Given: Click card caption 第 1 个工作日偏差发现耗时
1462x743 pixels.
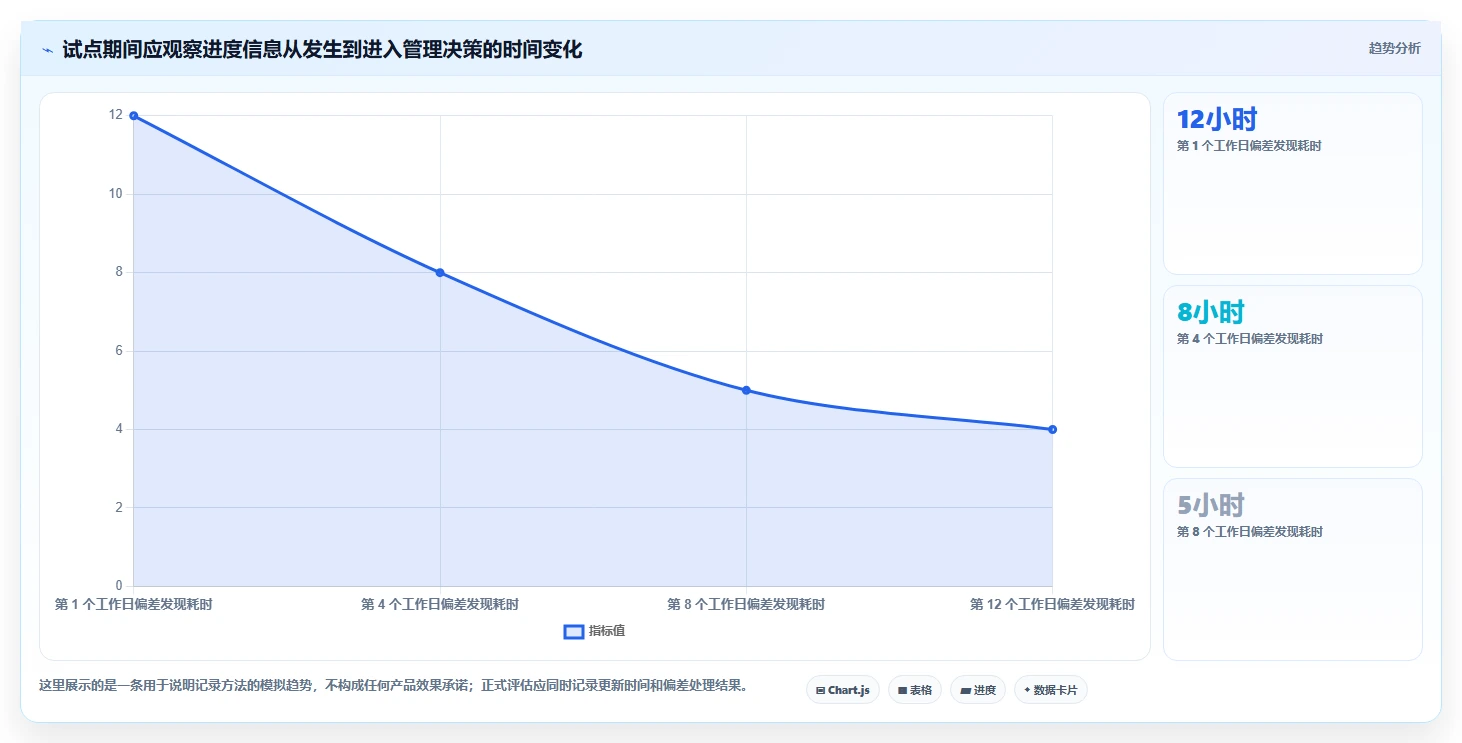Looking at the screenshot, I should tap(1249, 146).
